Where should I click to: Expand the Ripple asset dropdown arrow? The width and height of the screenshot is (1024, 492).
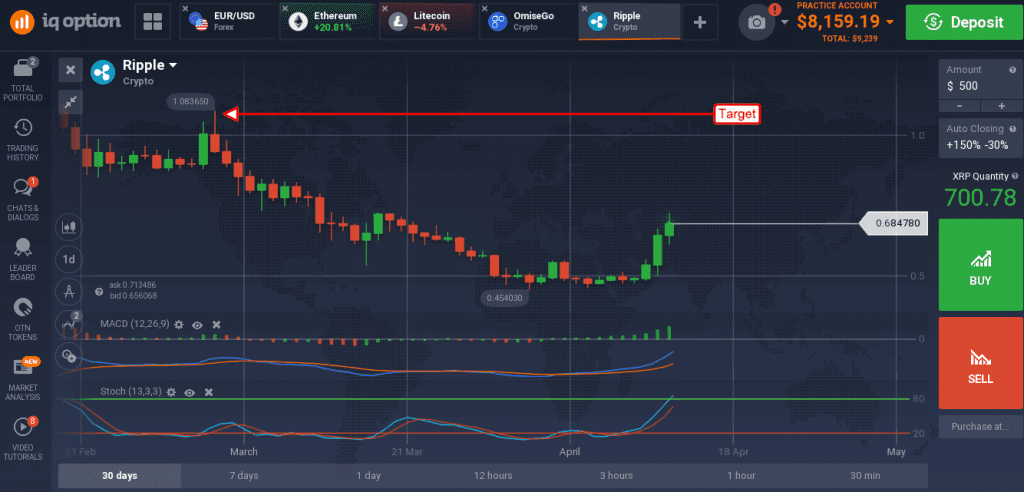173,65
